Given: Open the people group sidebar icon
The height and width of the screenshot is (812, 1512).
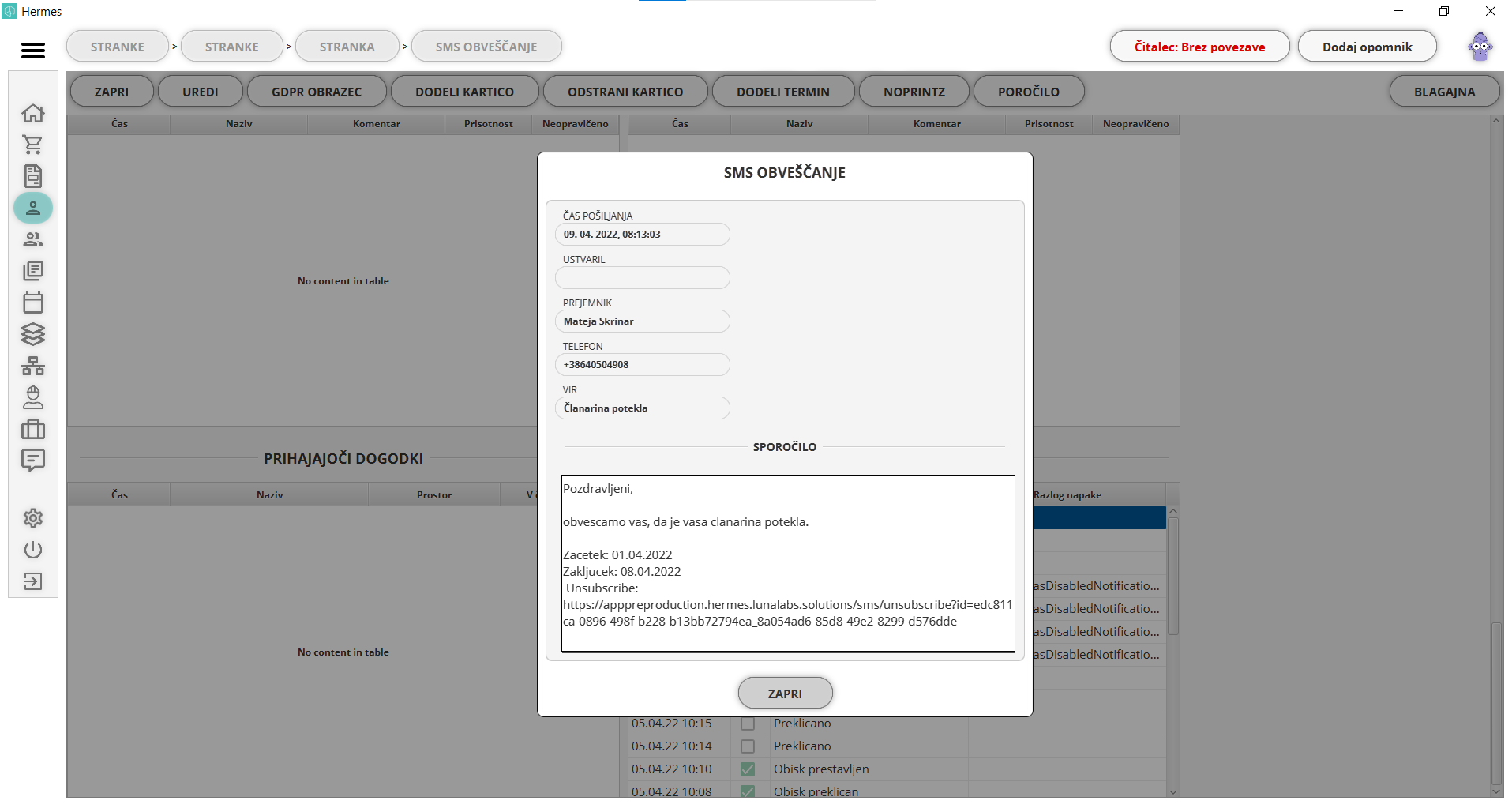Looking at the screenshot, I should click(x=33, y=239).
